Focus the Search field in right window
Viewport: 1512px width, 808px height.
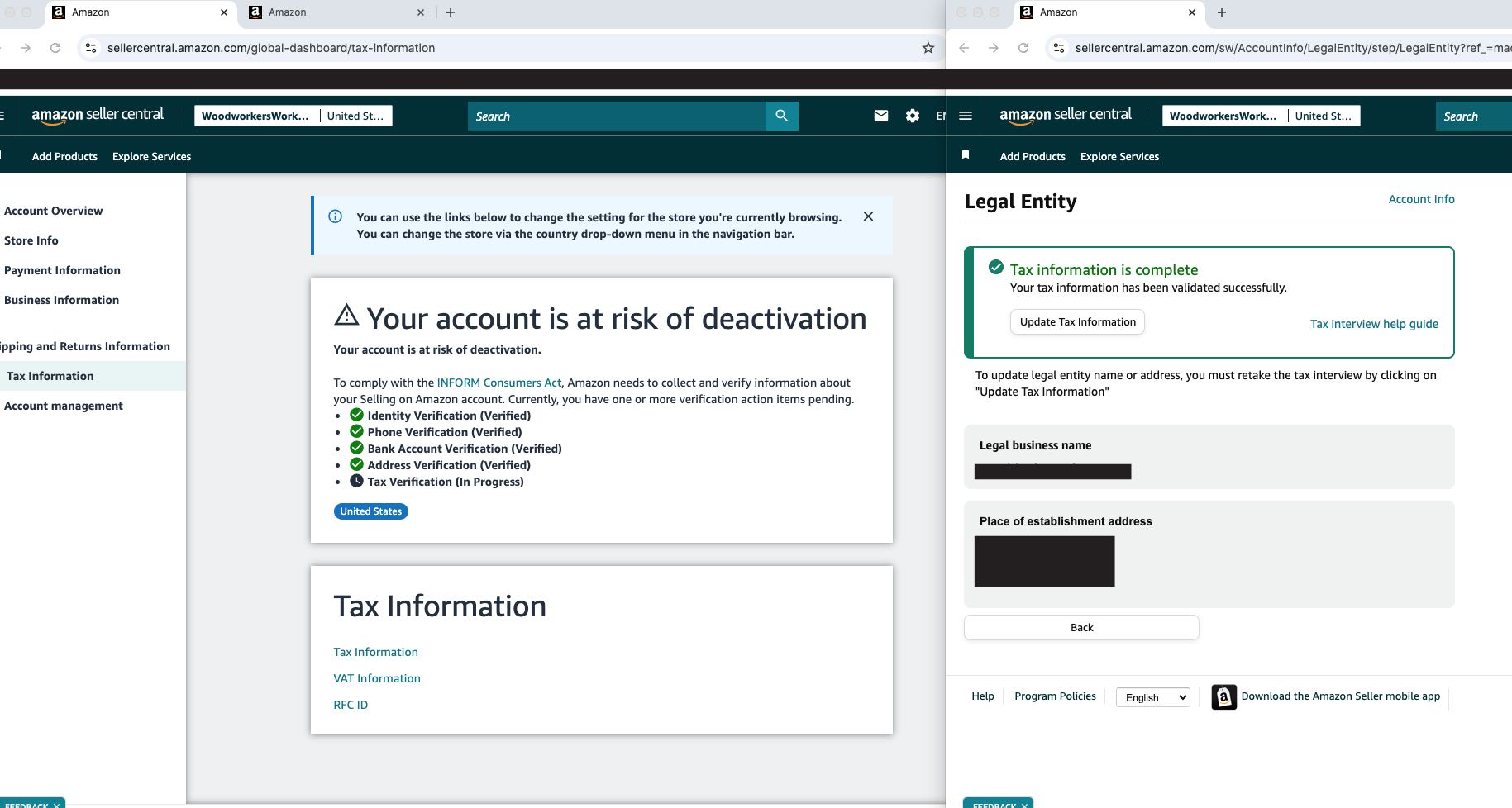1473,116
